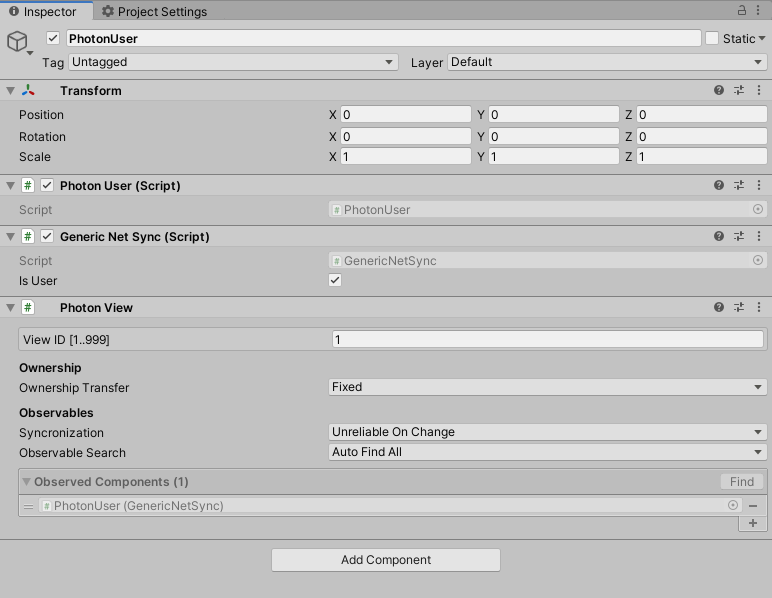Click Photon User script hash icon
This screenshot has width=772, height=598.
tap(28, 186)
